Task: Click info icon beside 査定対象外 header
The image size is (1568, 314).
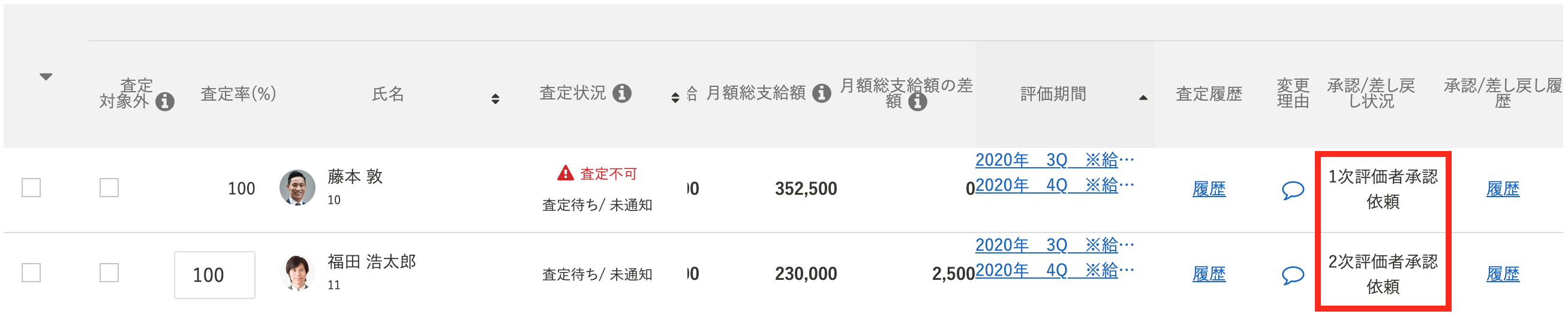Action: click(x=164, y=102)
